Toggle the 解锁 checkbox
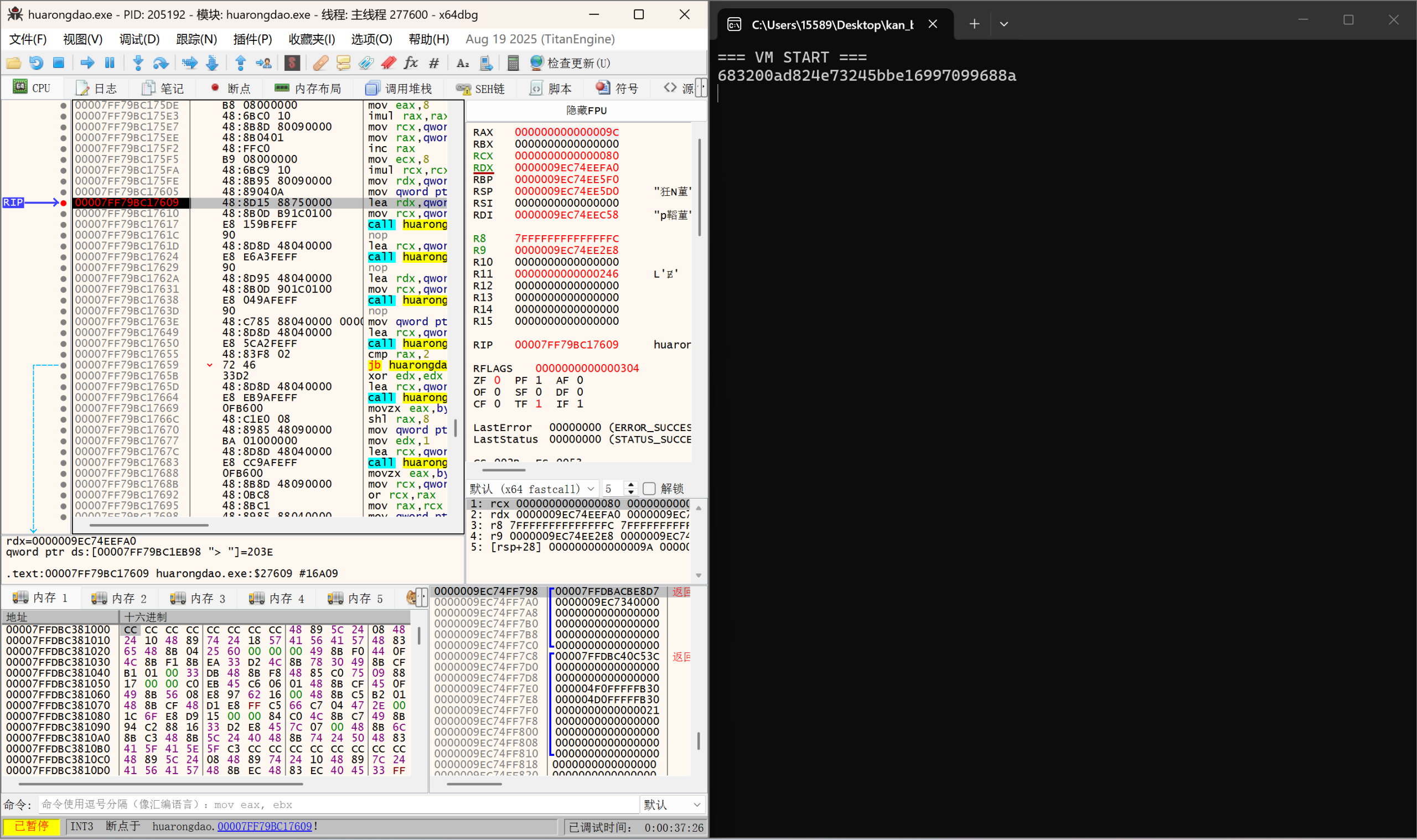The image size is (1417, 840). click(x=649, y=489)
